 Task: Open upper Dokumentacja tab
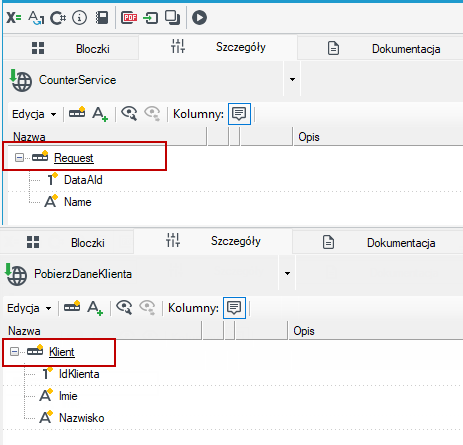click(380, 49)
